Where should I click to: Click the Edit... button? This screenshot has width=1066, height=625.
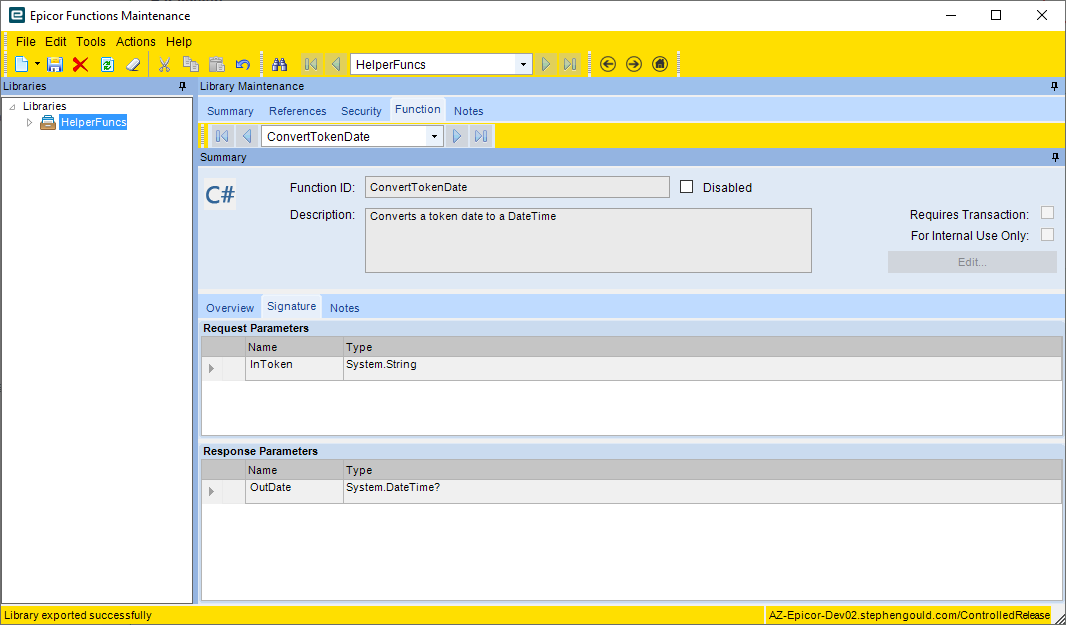pyautogui.click(x=972, y=262)
